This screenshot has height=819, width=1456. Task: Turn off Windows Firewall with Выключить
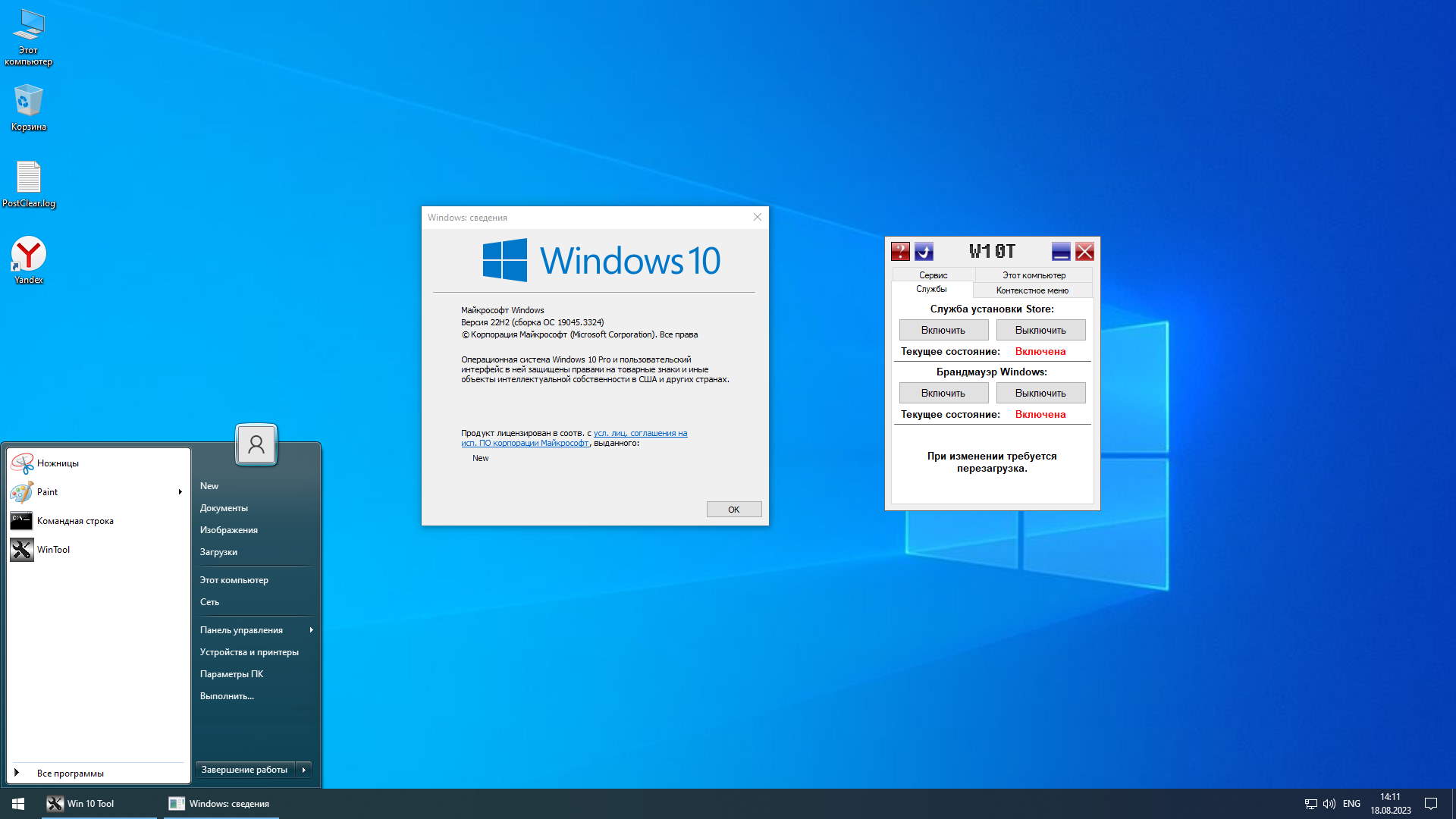(x=1040, y=393)
